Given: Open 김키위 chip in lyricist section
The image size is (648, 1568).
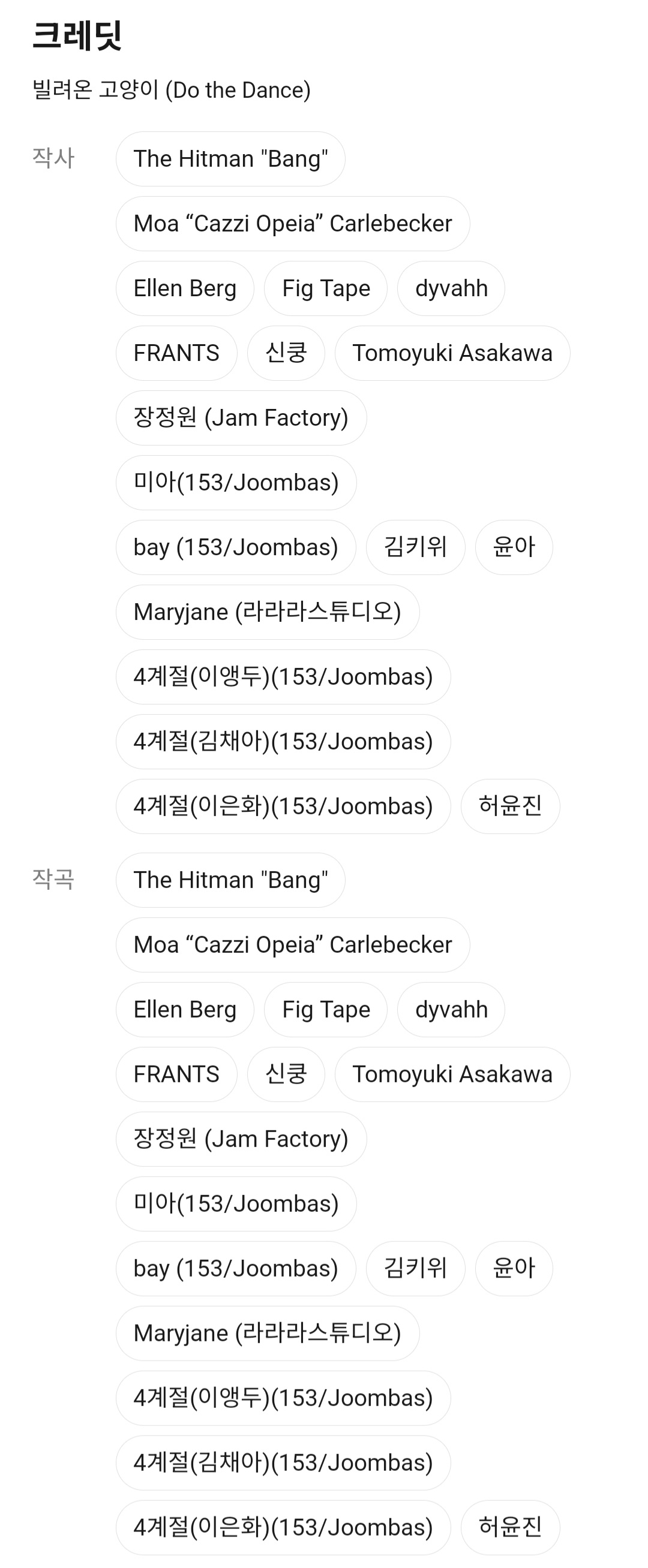Looking at the screenshot, I should coord(415,547).
